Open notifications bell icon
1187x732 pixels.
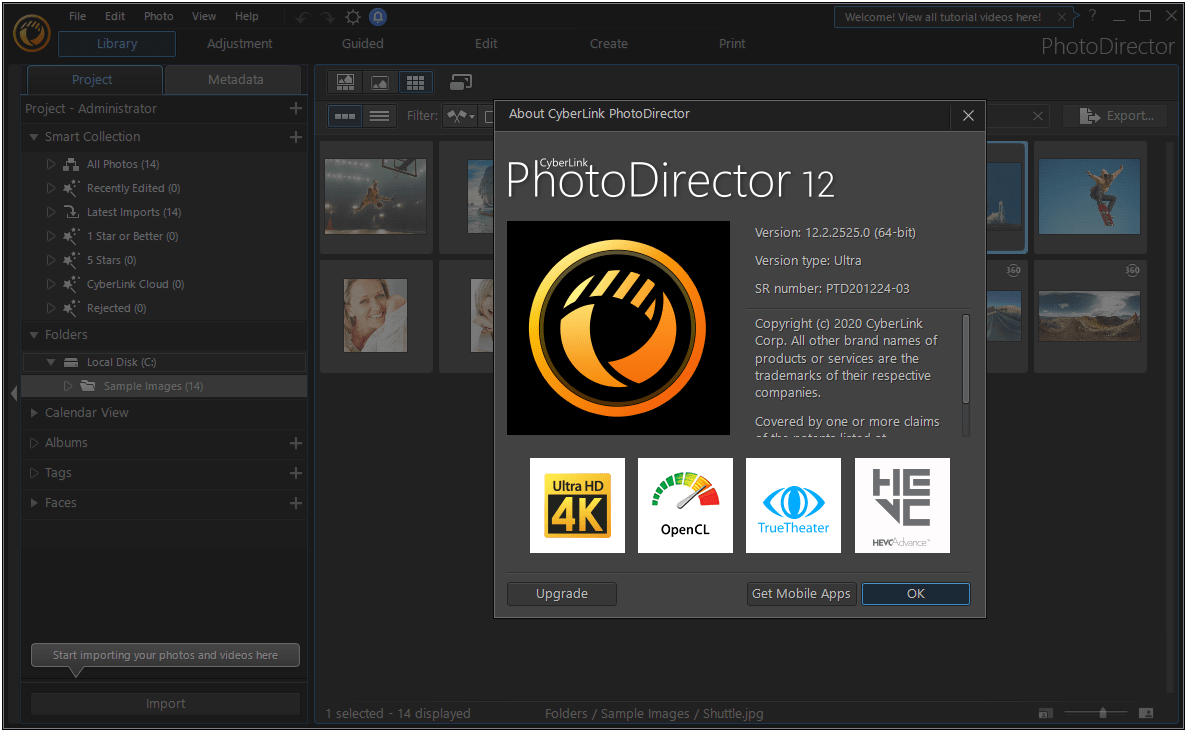coord(378,17)
